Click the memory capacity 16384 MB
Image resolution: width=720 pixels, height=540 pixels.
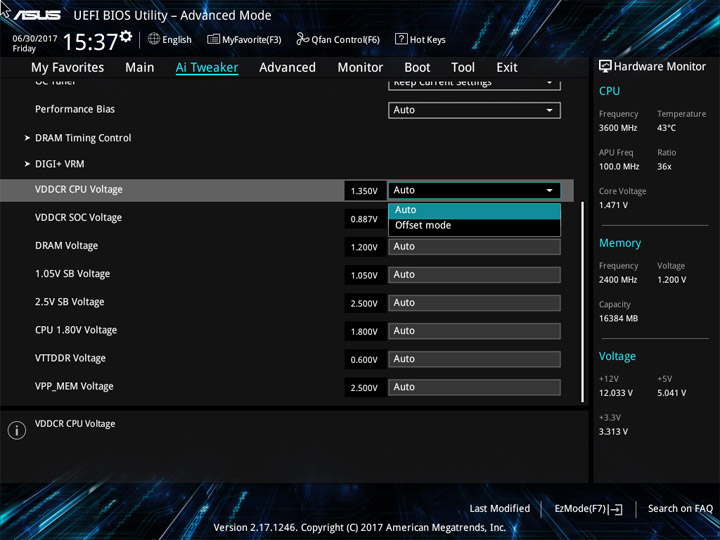pyautogui.click(x=619, y=318)
